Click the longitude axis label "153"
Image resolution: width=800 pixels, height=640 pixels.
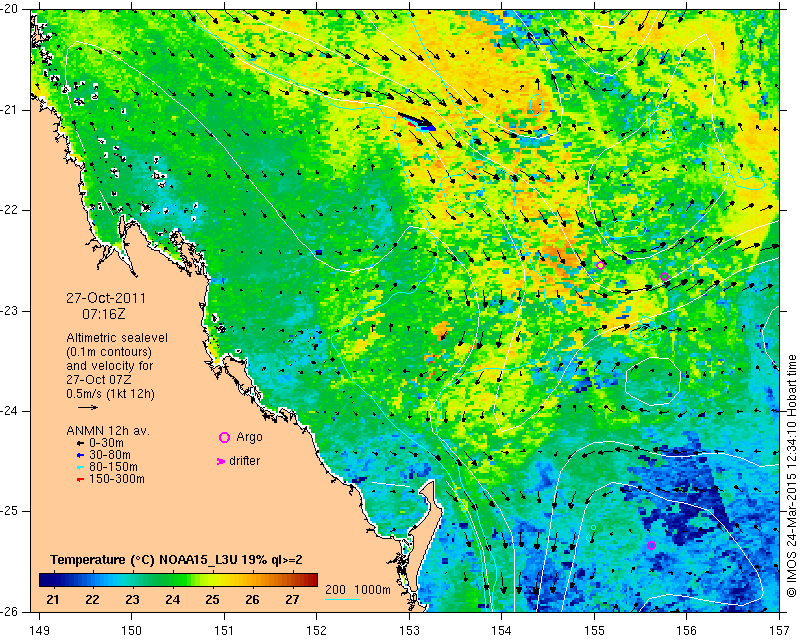[x=409, y=631]
